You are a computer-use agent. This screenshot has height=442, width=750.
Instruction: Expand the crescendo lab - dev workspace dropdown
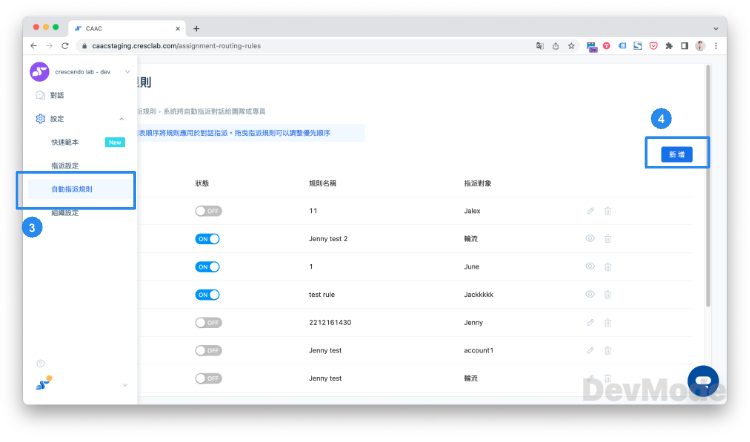(127, 72)
